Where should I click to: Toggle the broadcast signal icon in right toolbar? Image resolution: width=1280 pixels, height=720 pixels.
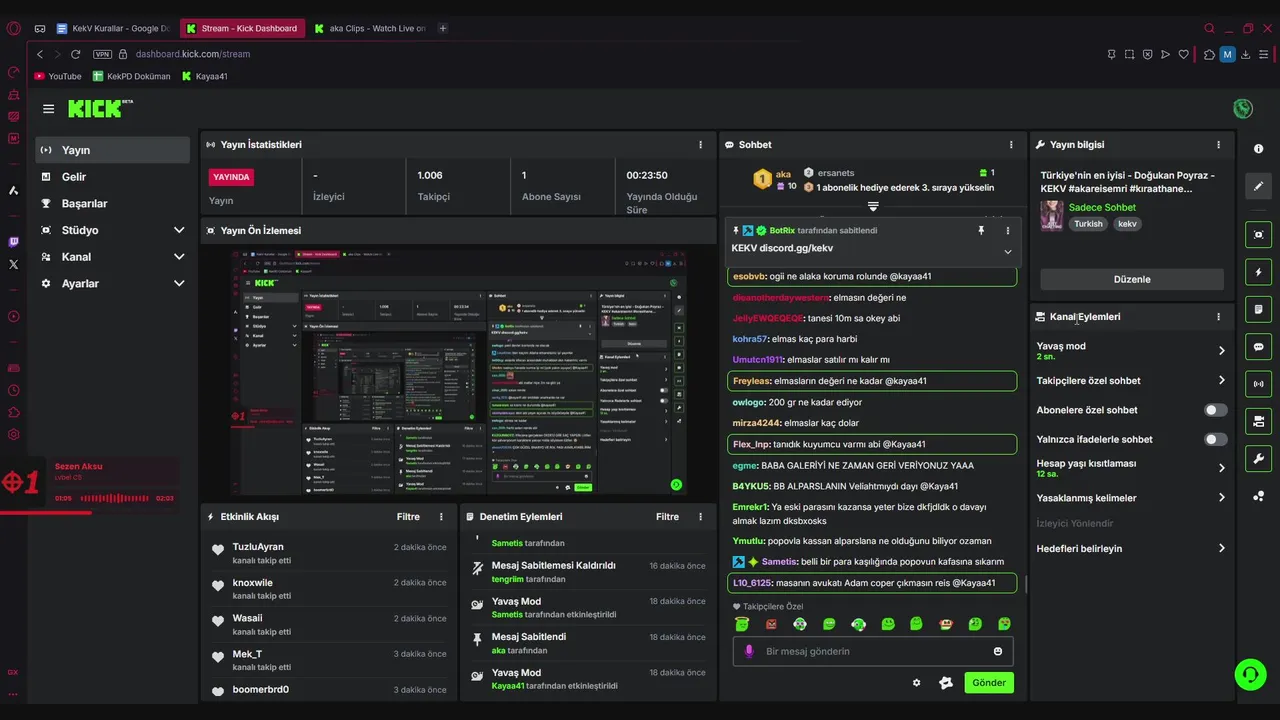(x=1258, y=384)
